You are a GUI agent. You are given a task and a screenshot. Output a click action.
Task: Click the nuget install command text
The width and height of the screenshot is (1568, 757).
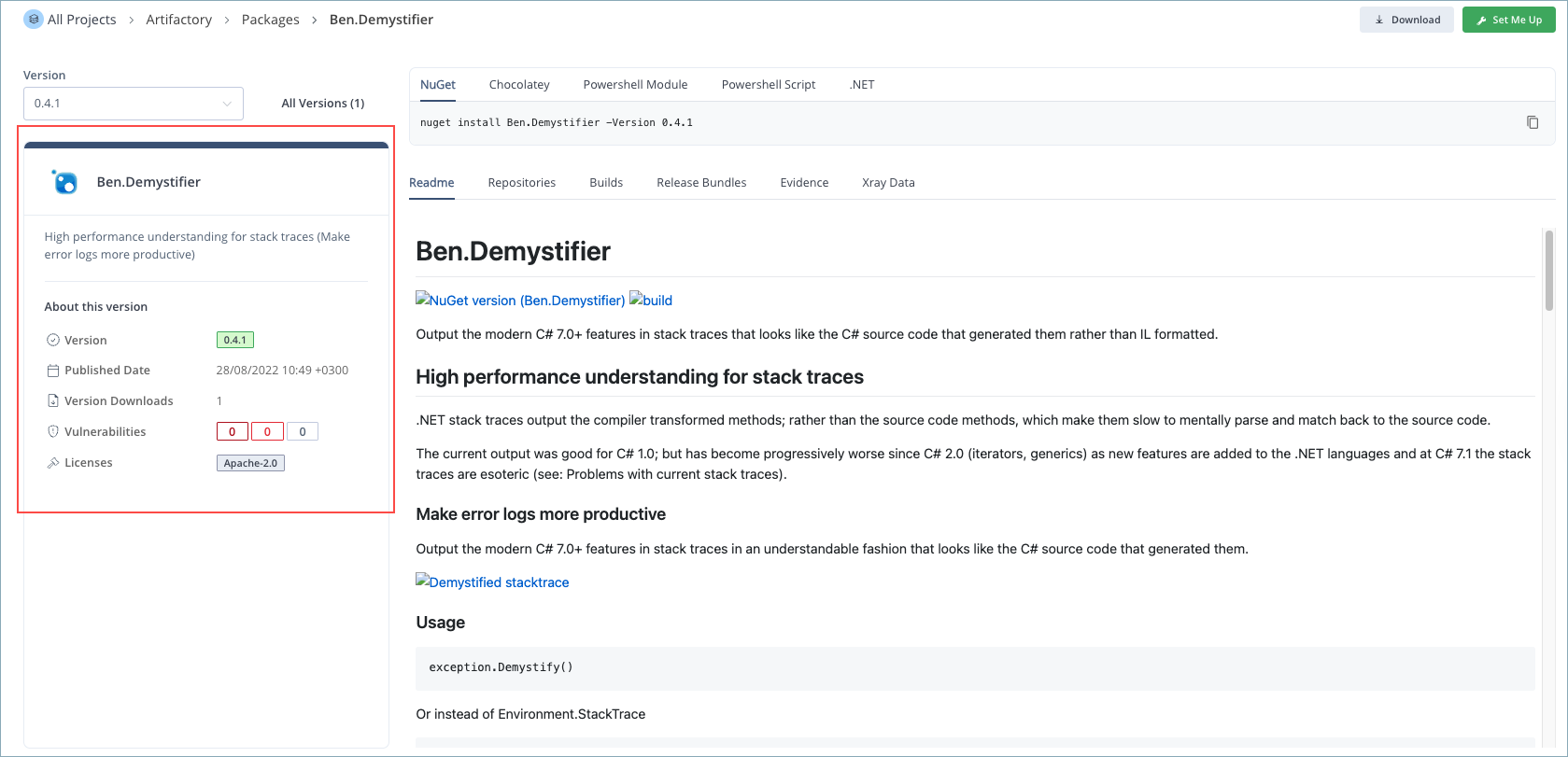(x=557, y=122)
